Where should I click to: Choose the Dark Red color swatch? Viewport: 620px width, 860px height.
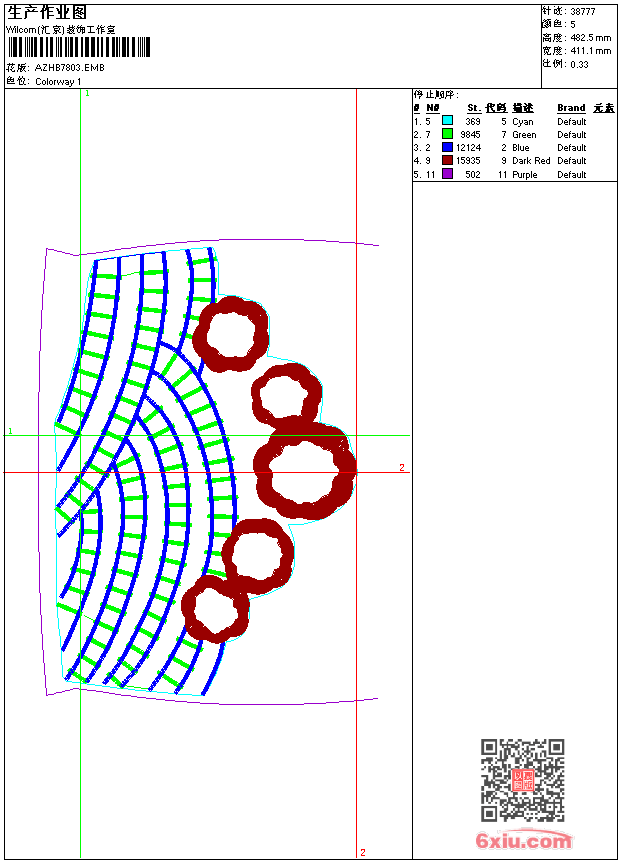tap(447, 160)
